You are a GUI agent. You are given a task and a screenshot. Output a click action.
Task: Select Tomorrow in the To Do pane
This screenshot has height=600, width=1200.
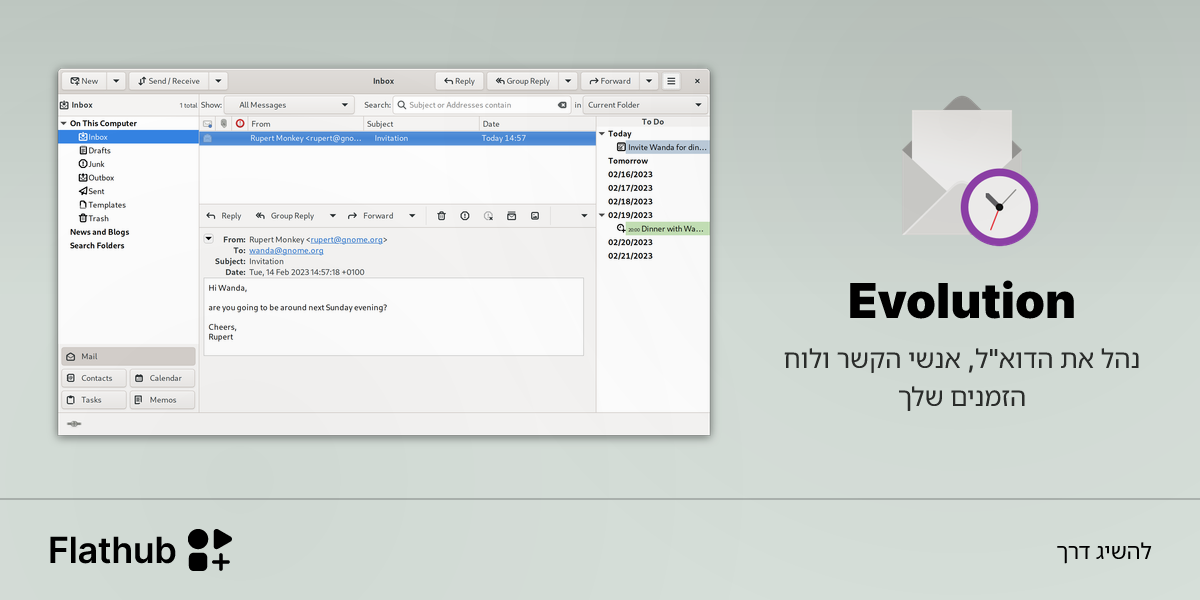[x=628, y=161]
